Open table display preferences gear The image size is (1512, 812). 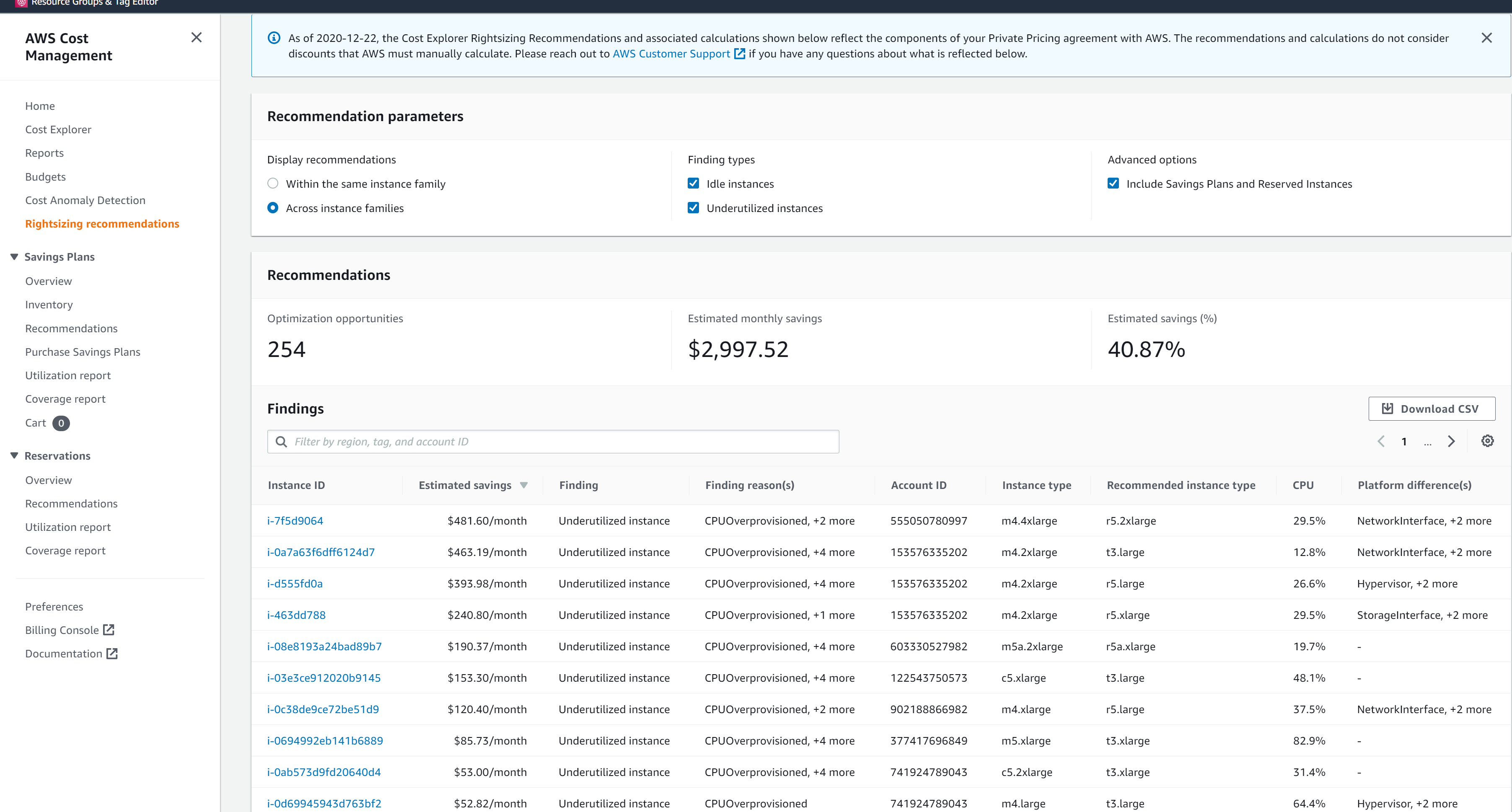1487,441
